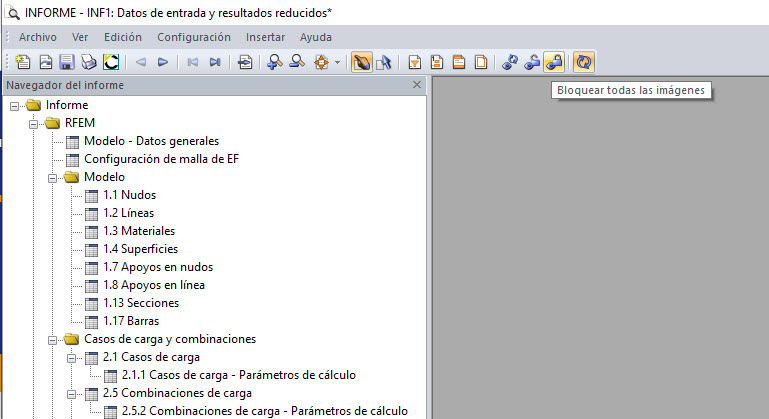Click the table icon beside 1.3 Materiales
Screen dimensions: 769x419
pos(91,232)
